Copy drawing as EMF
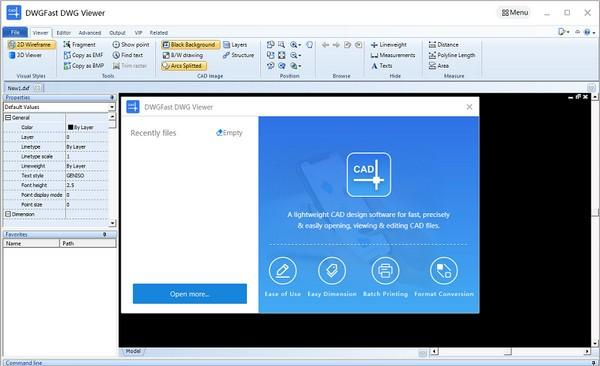This screenshot has height=366, width=600. click(x=83, y=55)
